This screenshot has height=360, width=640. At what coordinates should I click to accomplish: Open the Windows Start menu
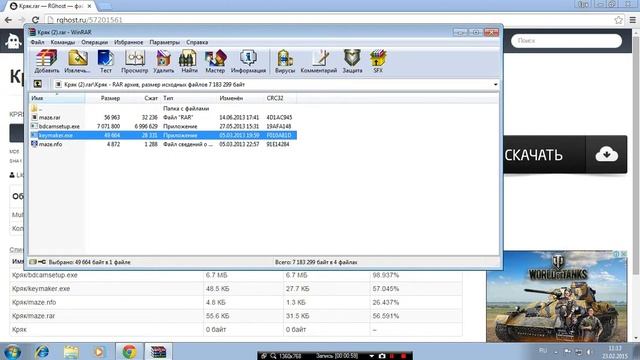click(13, 351)
